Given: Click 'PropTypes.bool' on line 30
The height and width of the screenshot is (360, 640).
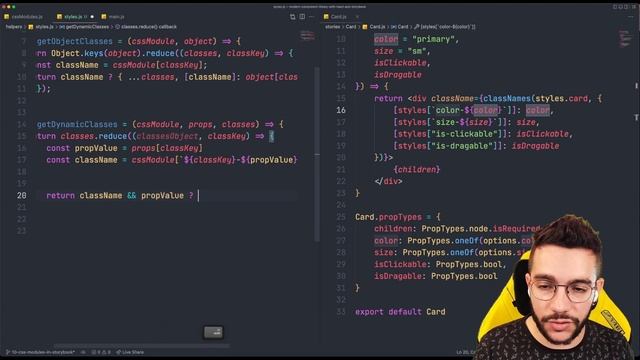Looking at the screenshot, I should point(464,276).
